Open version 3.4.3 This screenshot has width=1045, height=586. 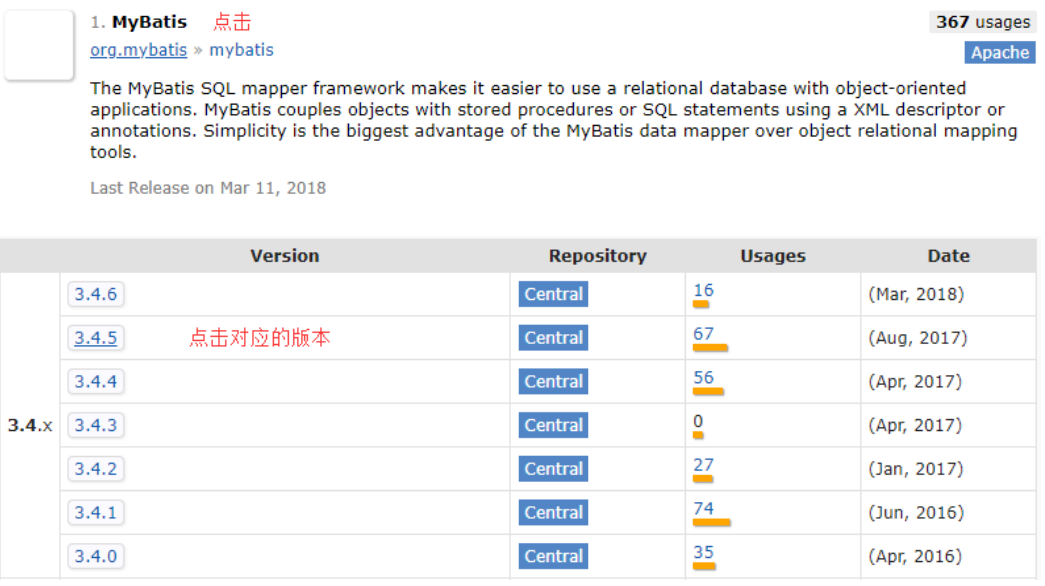95,425
